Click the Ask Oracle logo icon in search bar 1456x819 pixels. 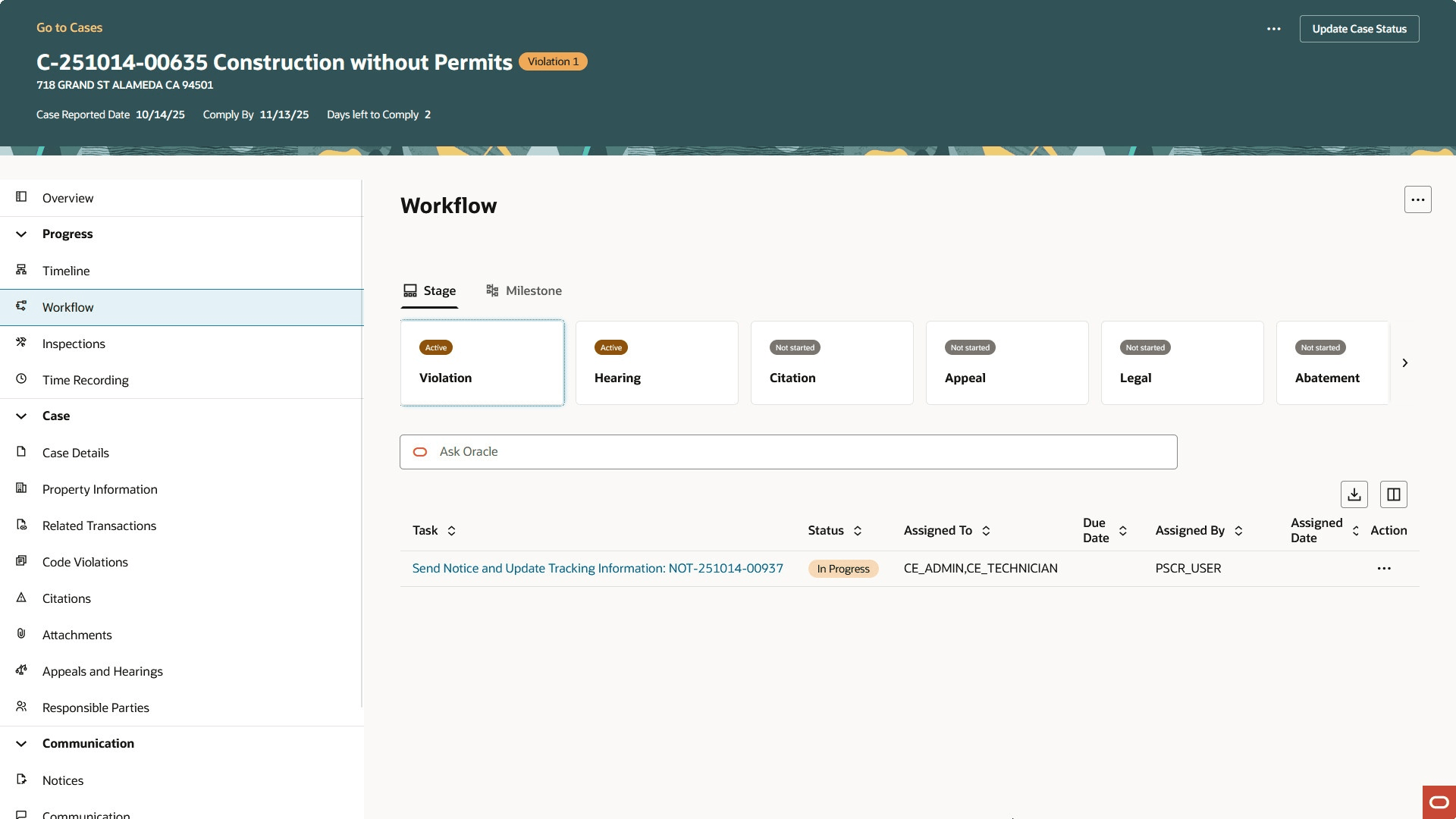click(422, 451)
